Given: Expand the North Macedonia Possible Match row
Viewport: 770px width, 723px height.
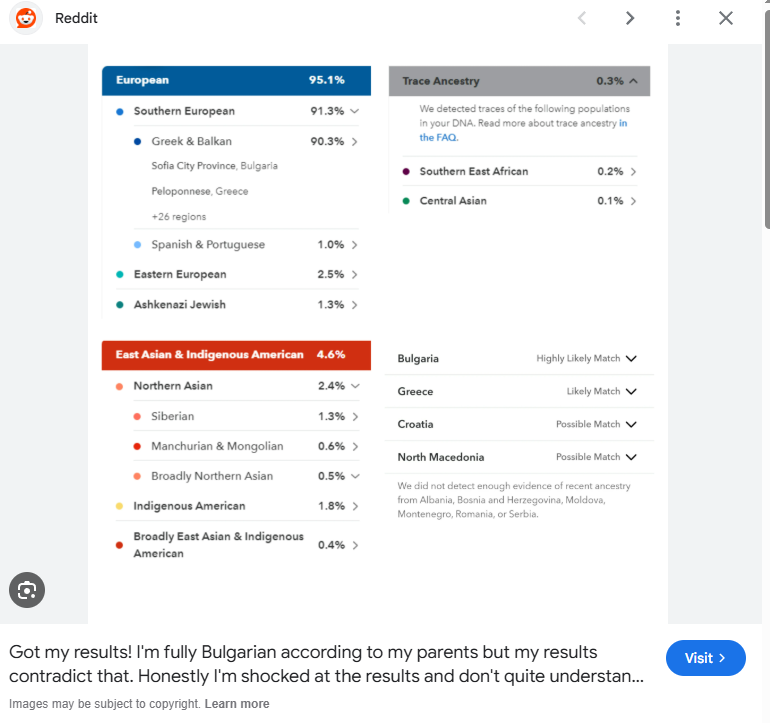Looking at the screenshot, I should 631,458.
